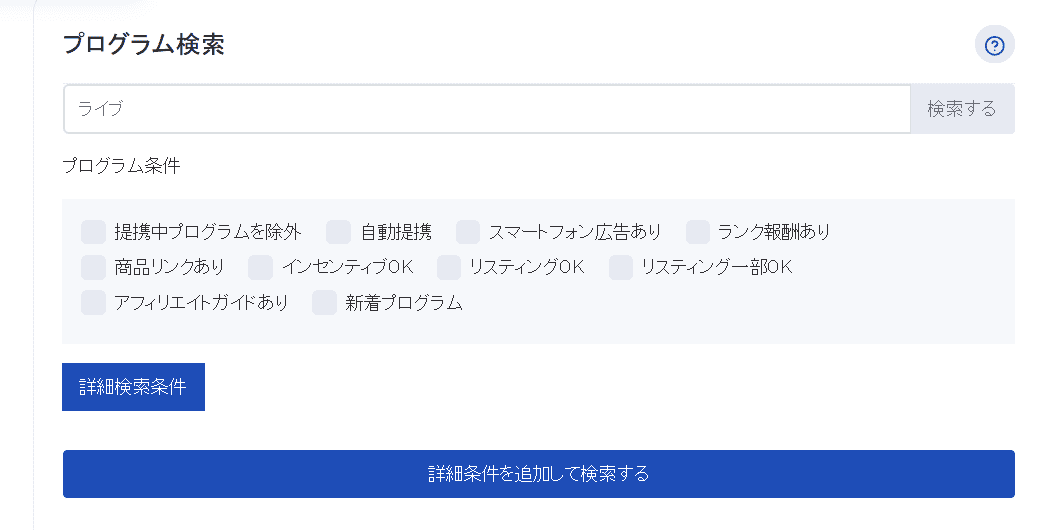Open the help question mark icon

[x=994, y=45]
